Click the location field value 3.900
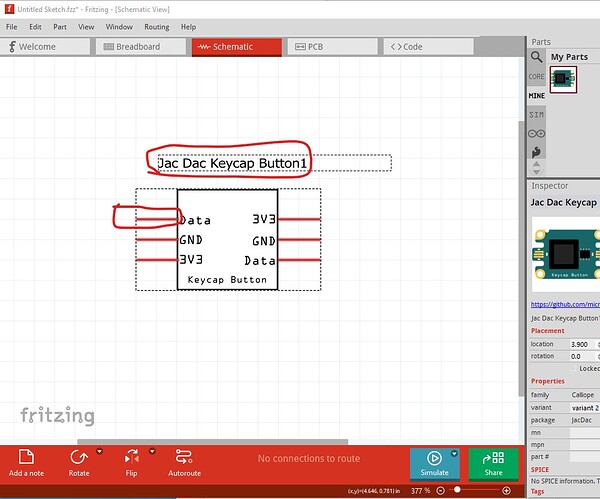 [x=582, y=344]
